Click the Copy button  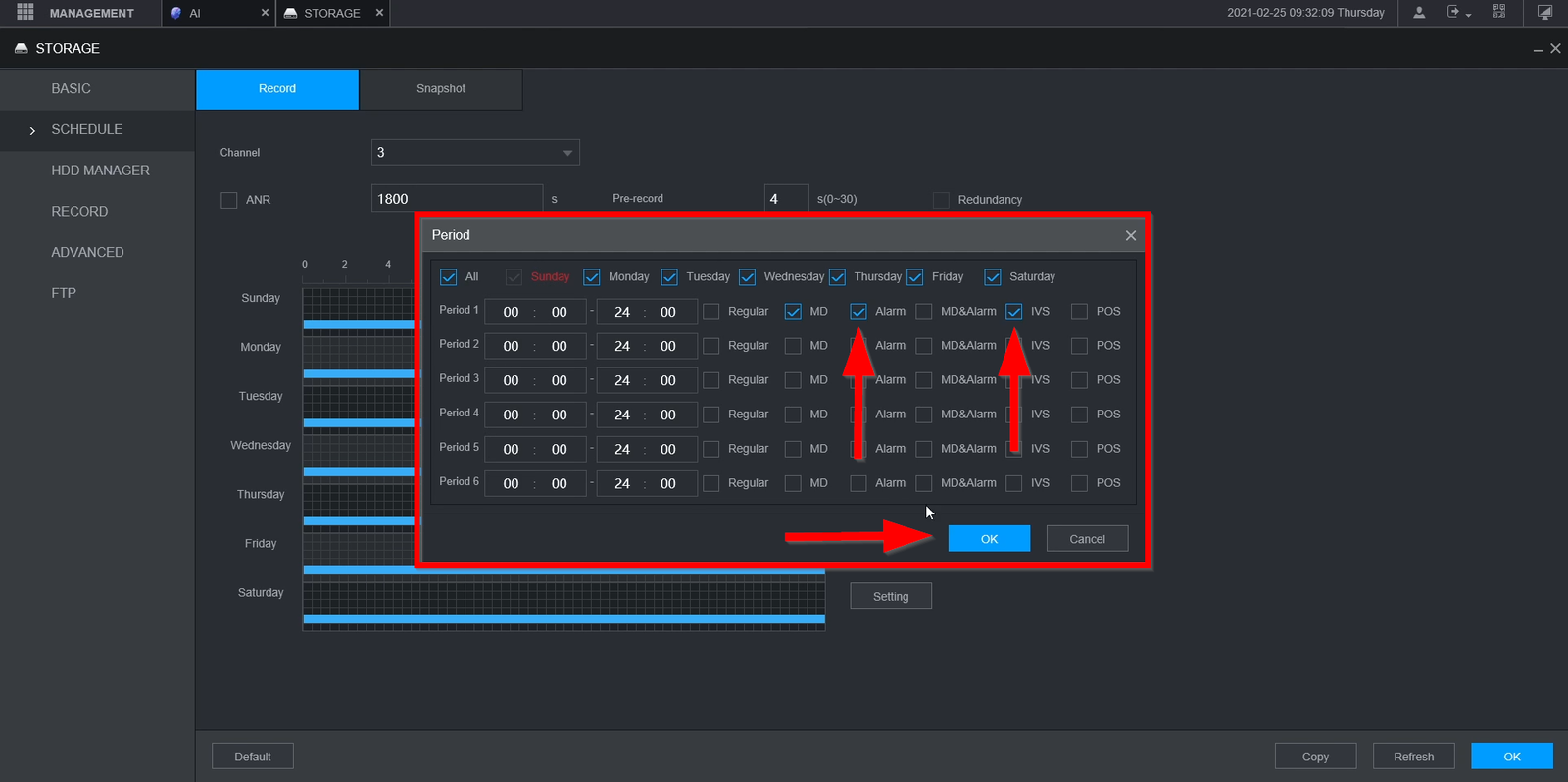click(1315, 757)
